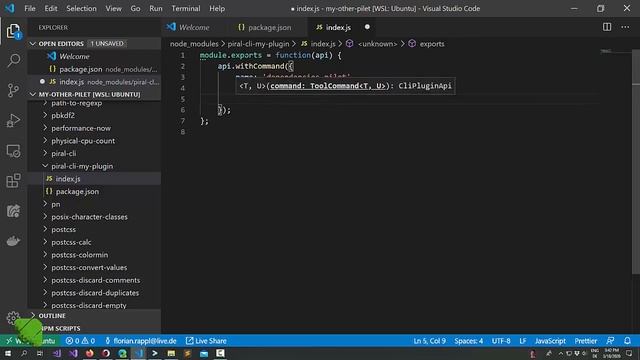Image resolution: width=640 pixels, height=360 pixels.
Task: Select package.json in Open Editors list
Action: (x=80, y=69)
